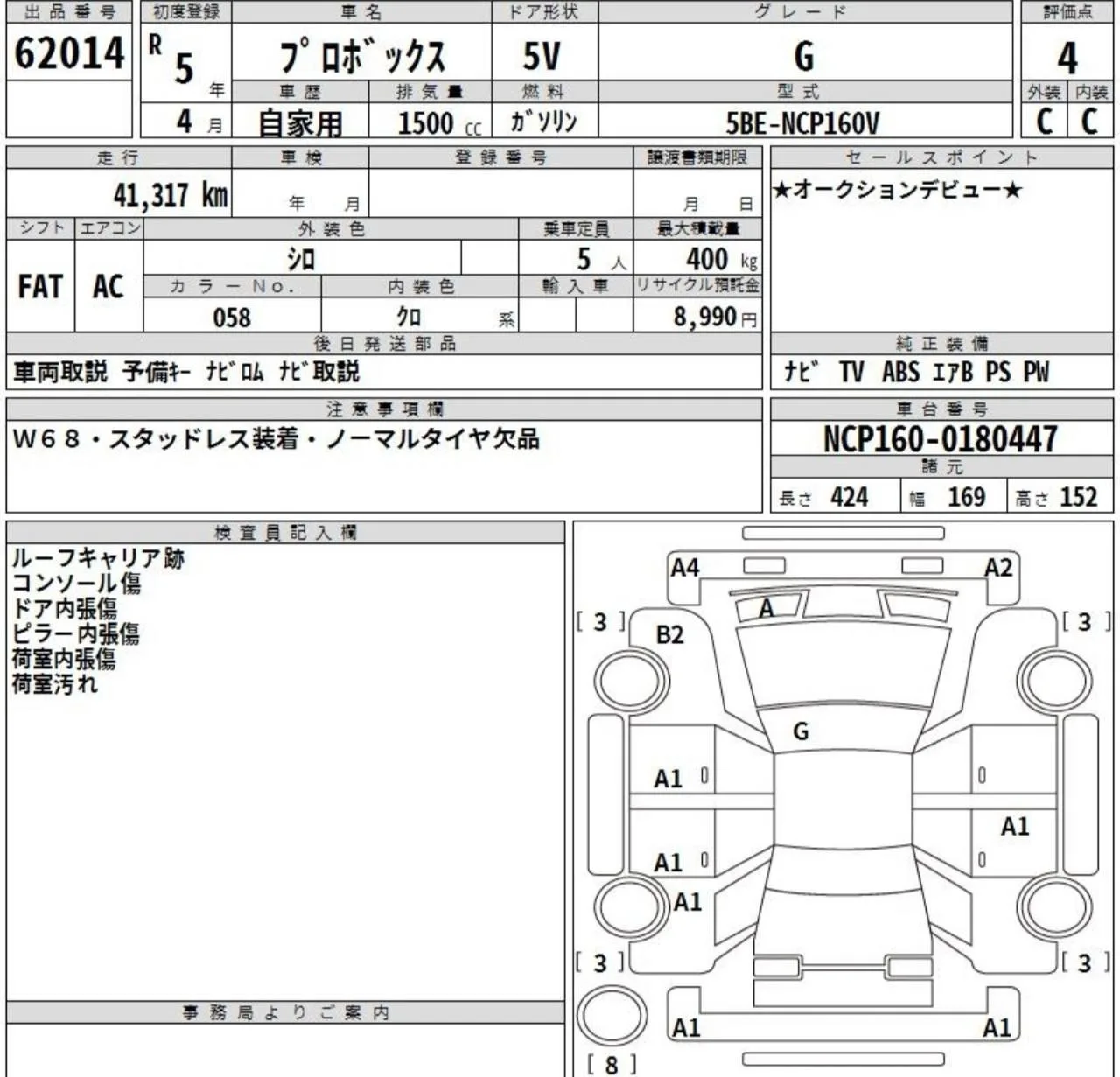1120x1077 pixels.
Task: Select the 評価点 header
Action: [1067, 12]
